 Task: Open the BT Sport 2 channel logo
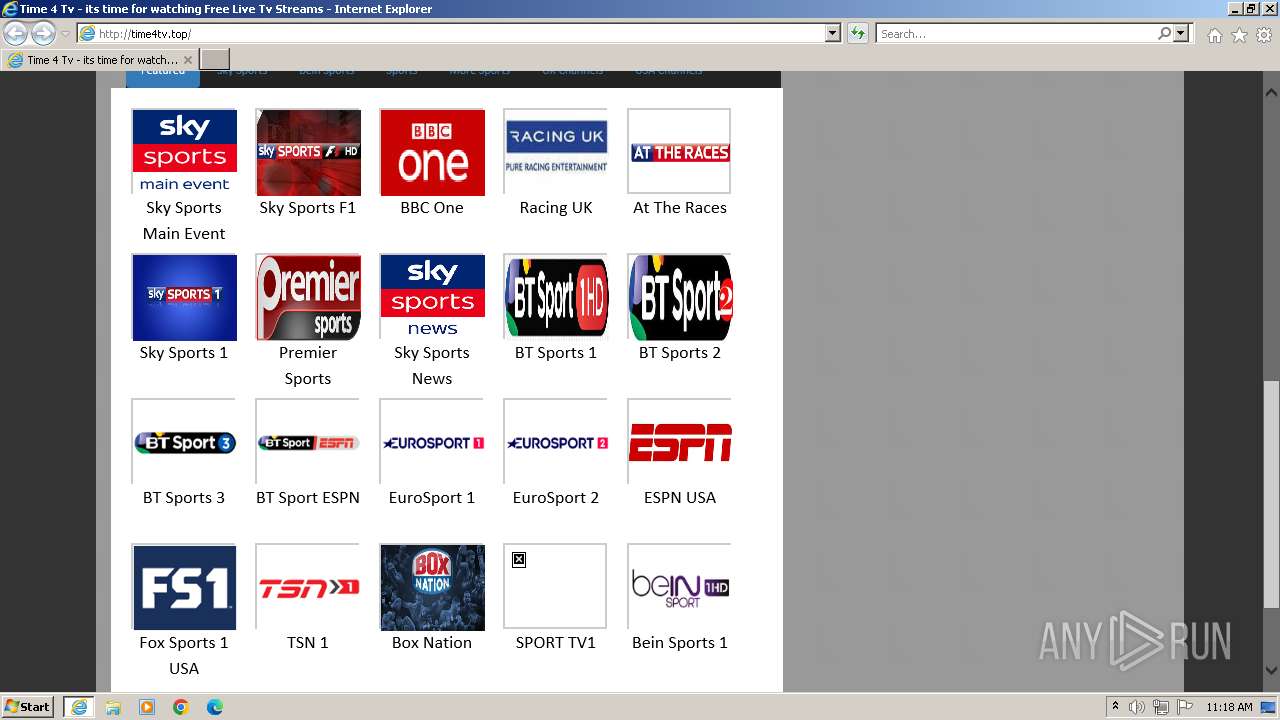pos(680,297)
